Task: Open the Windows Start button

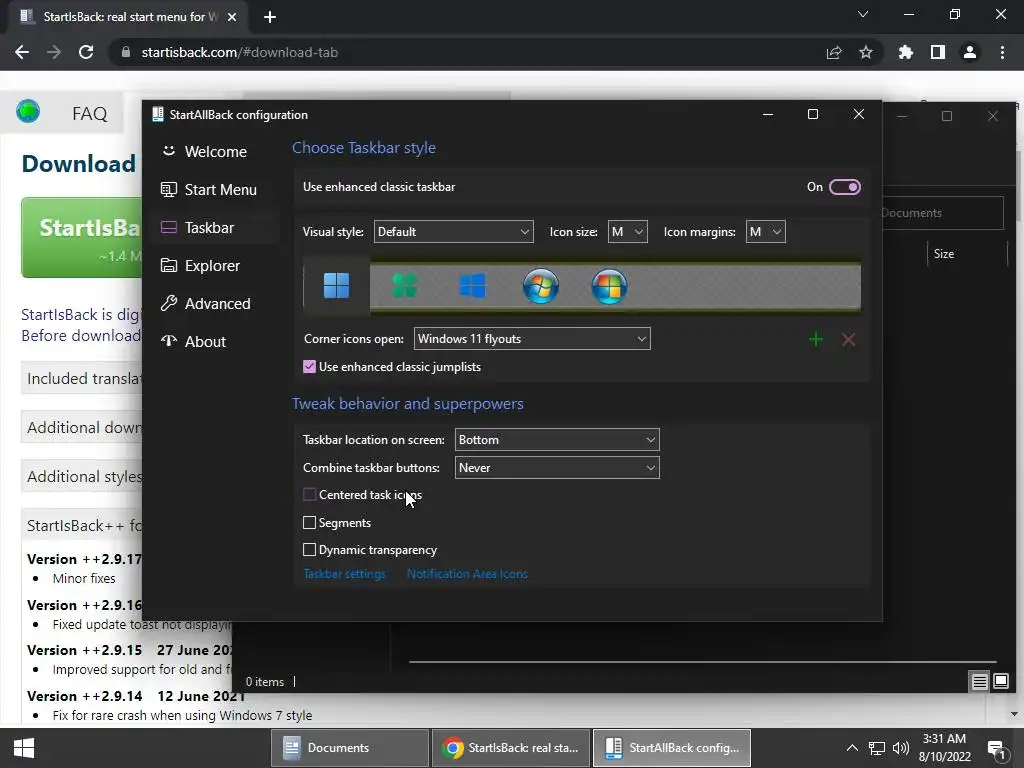Action: (24, 748)
